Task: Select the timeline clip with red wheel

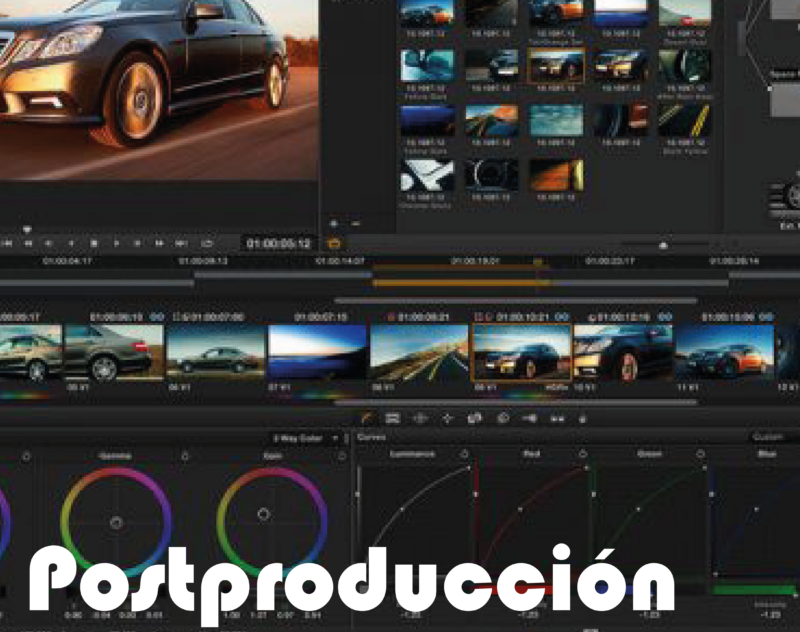Action: pos(623,353)
